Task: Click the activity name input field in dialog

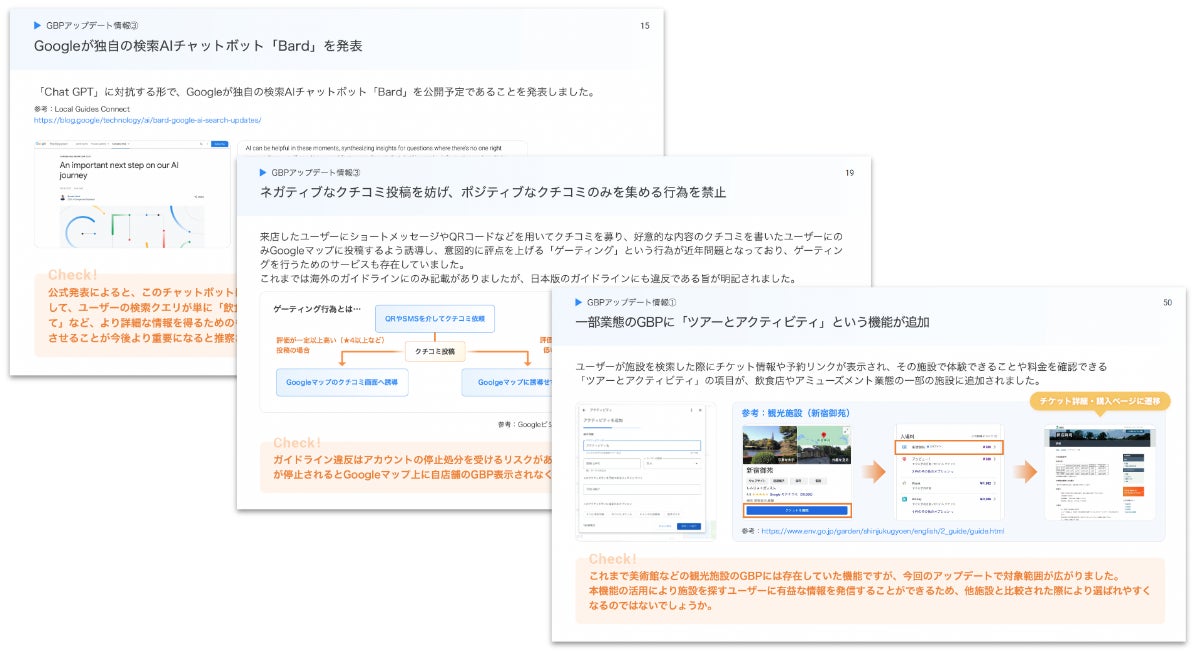Action: pos(641,445)
